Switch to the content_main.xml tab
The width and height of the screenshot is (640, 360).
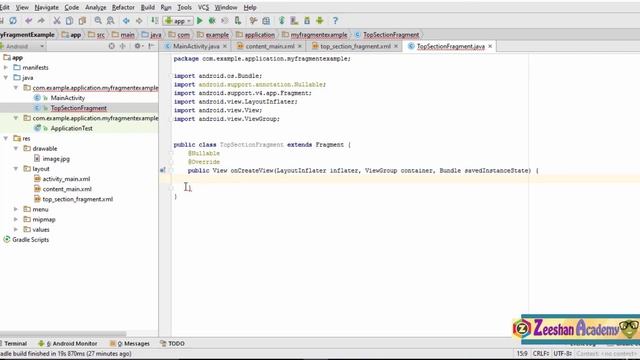pos(270,46)
